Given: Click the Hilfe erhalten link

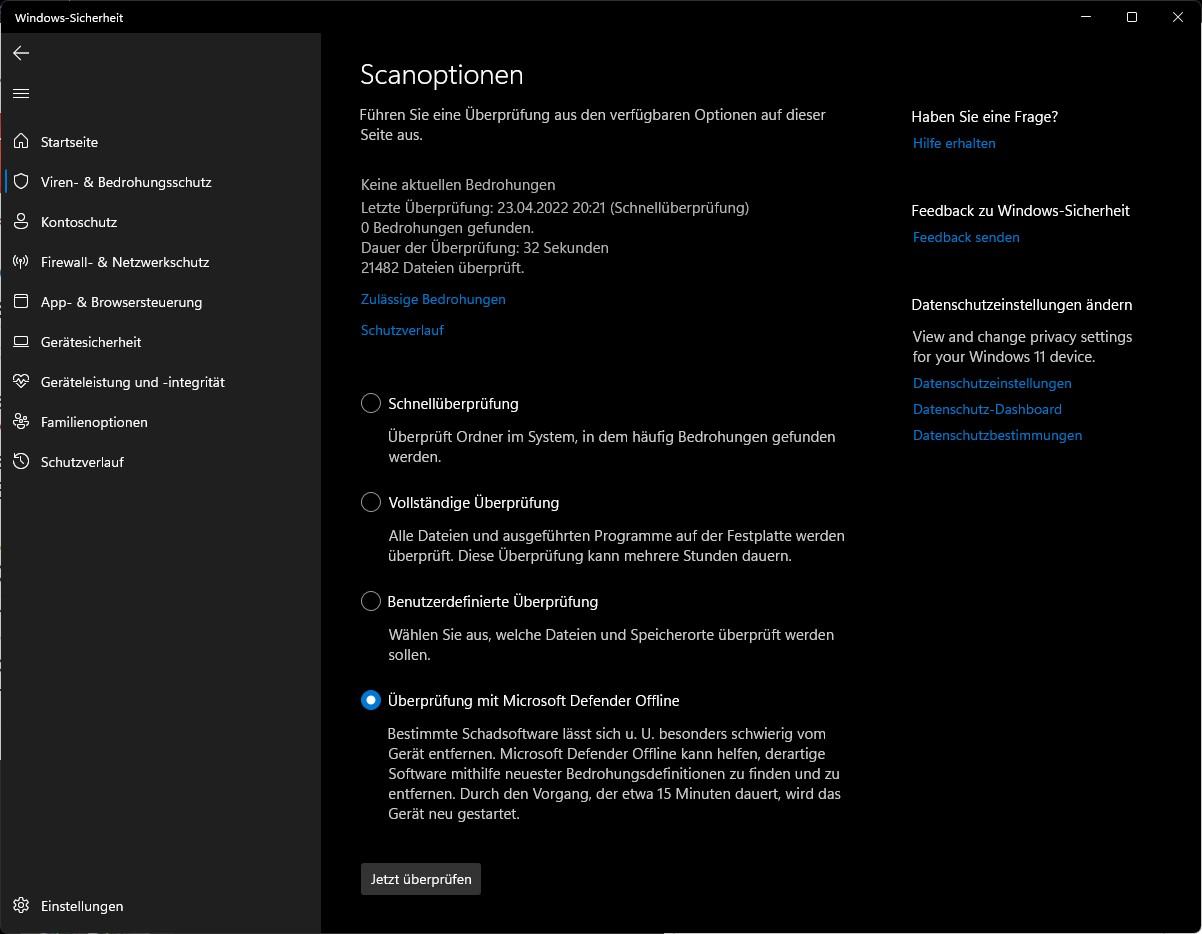Looking at the screenshot, I should (x=954, y=143).
